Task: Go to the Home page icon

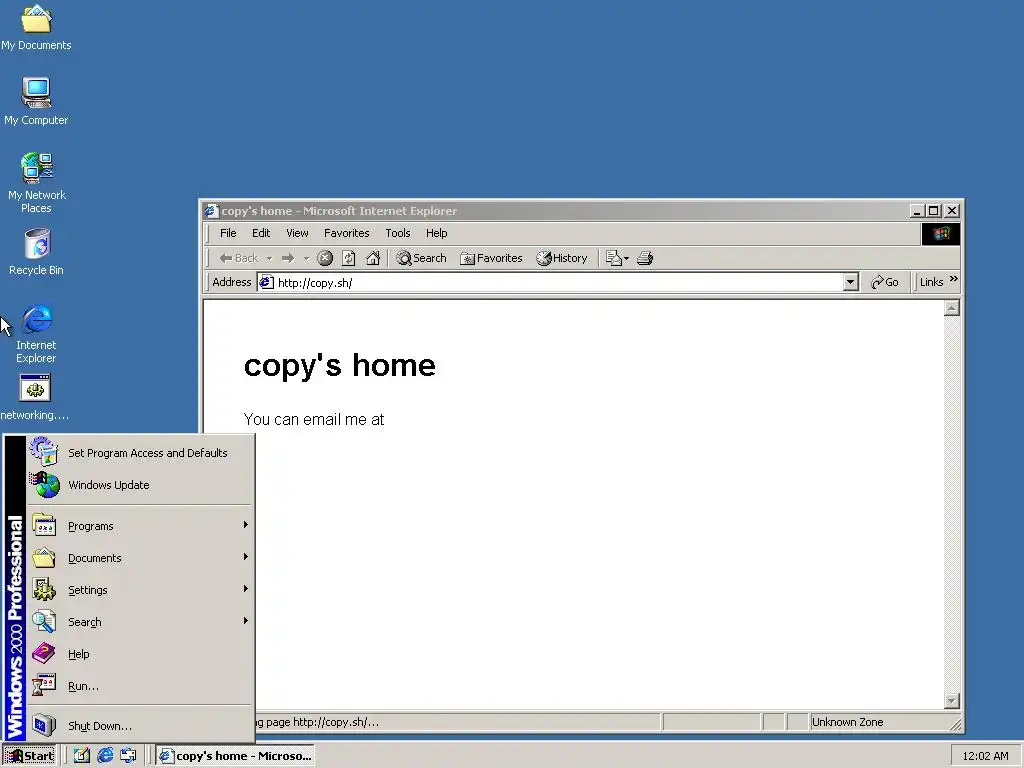Action: click(373, 258)
